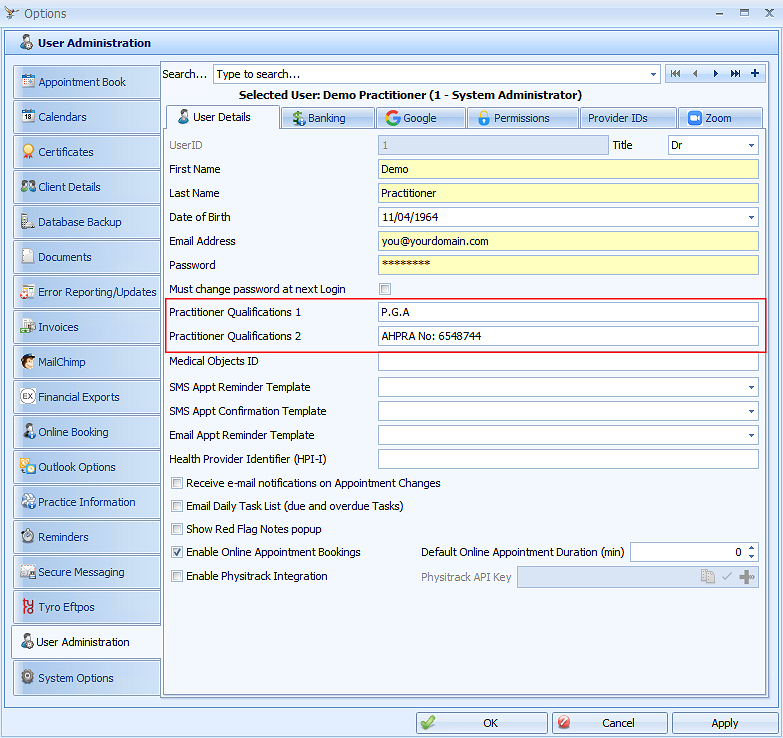The width and height of the screenshot is (783, 738).
Task: Enable e-mail notifications on Appointment Changes
Action: click(177, 483)
